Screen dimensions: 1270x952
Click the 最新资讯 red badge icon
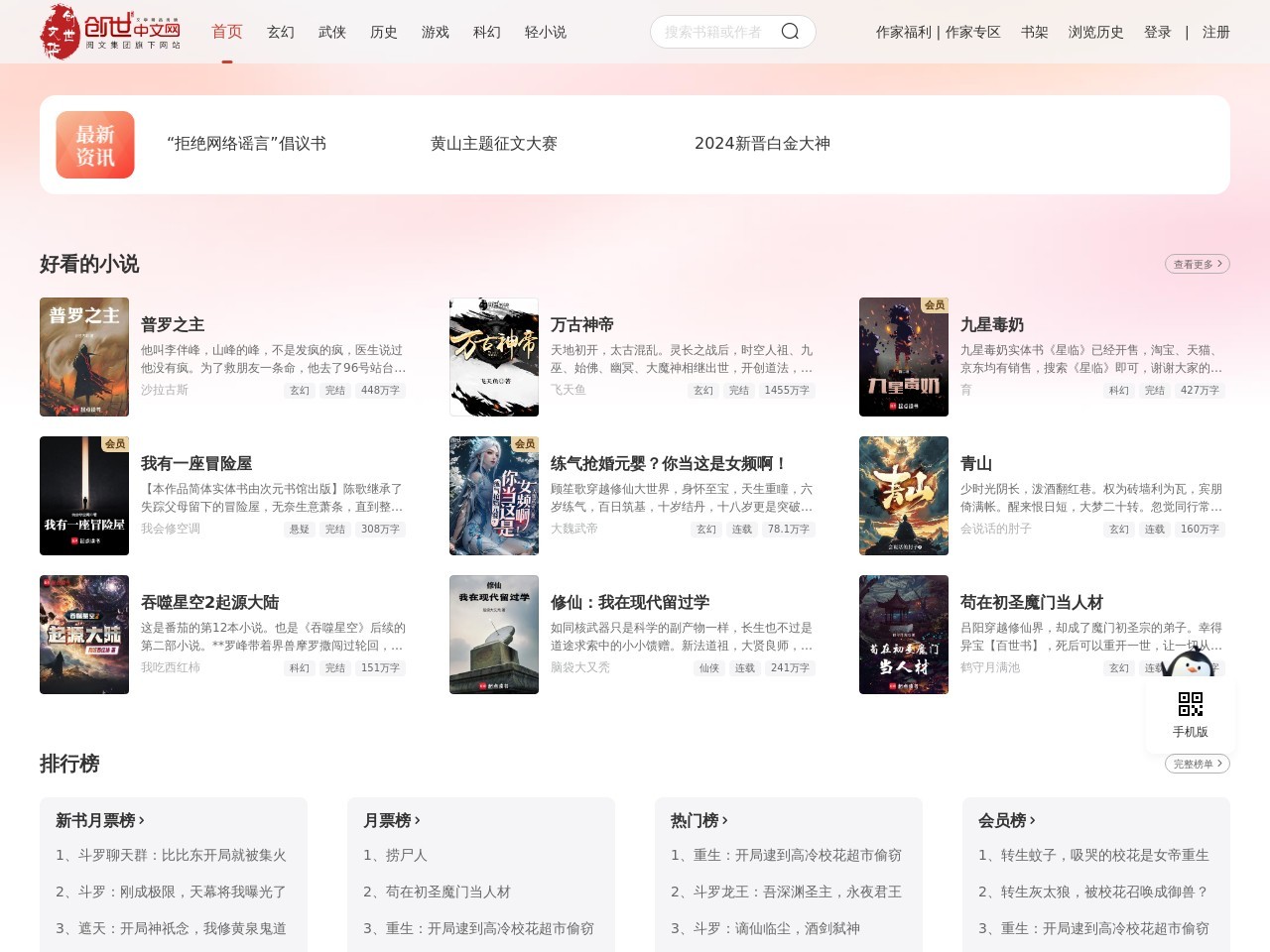[95, 145]
